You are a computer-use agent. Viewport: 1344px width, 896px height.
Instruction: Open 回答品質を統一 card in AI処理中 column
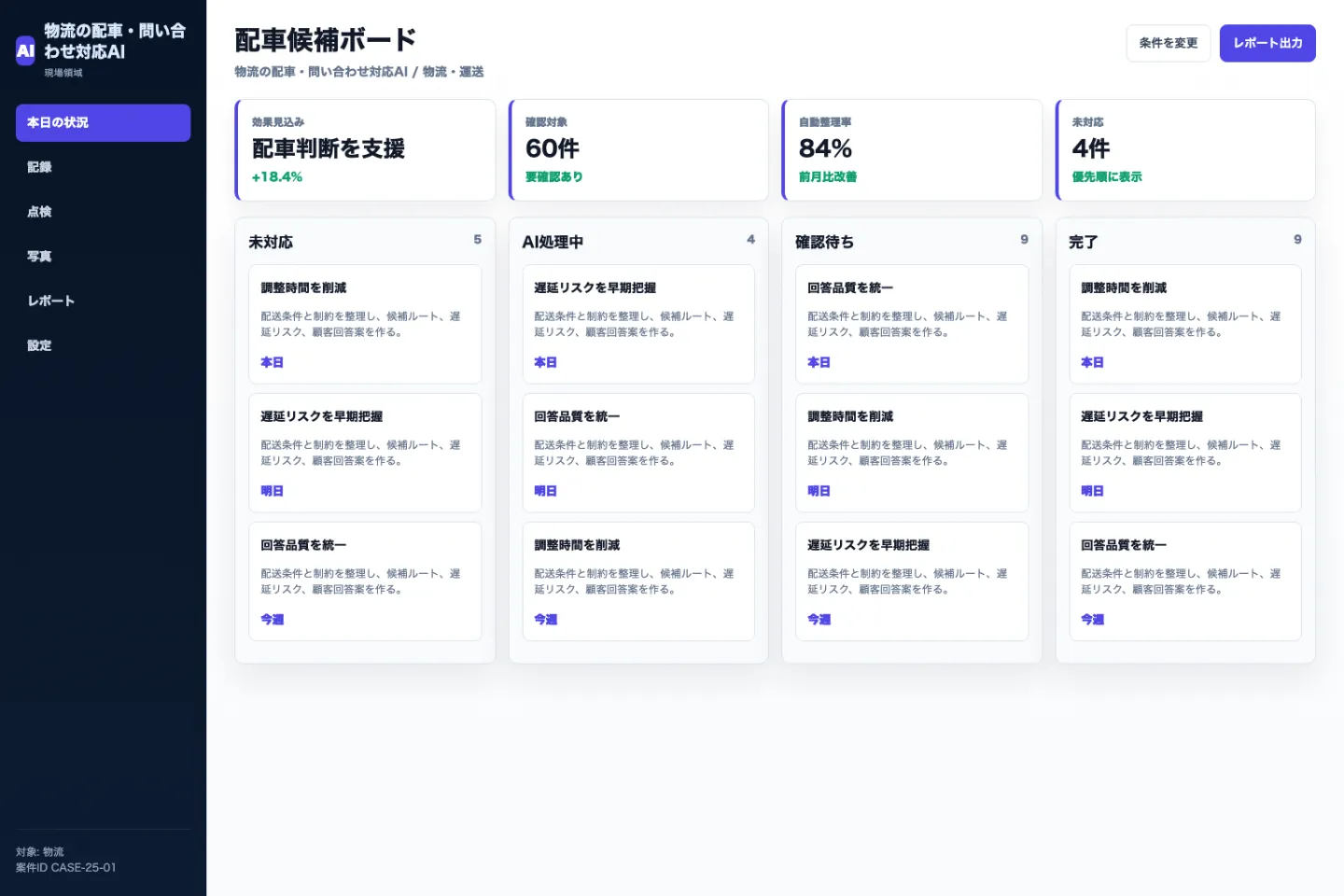pyautogui.click(x=638, y=453)
